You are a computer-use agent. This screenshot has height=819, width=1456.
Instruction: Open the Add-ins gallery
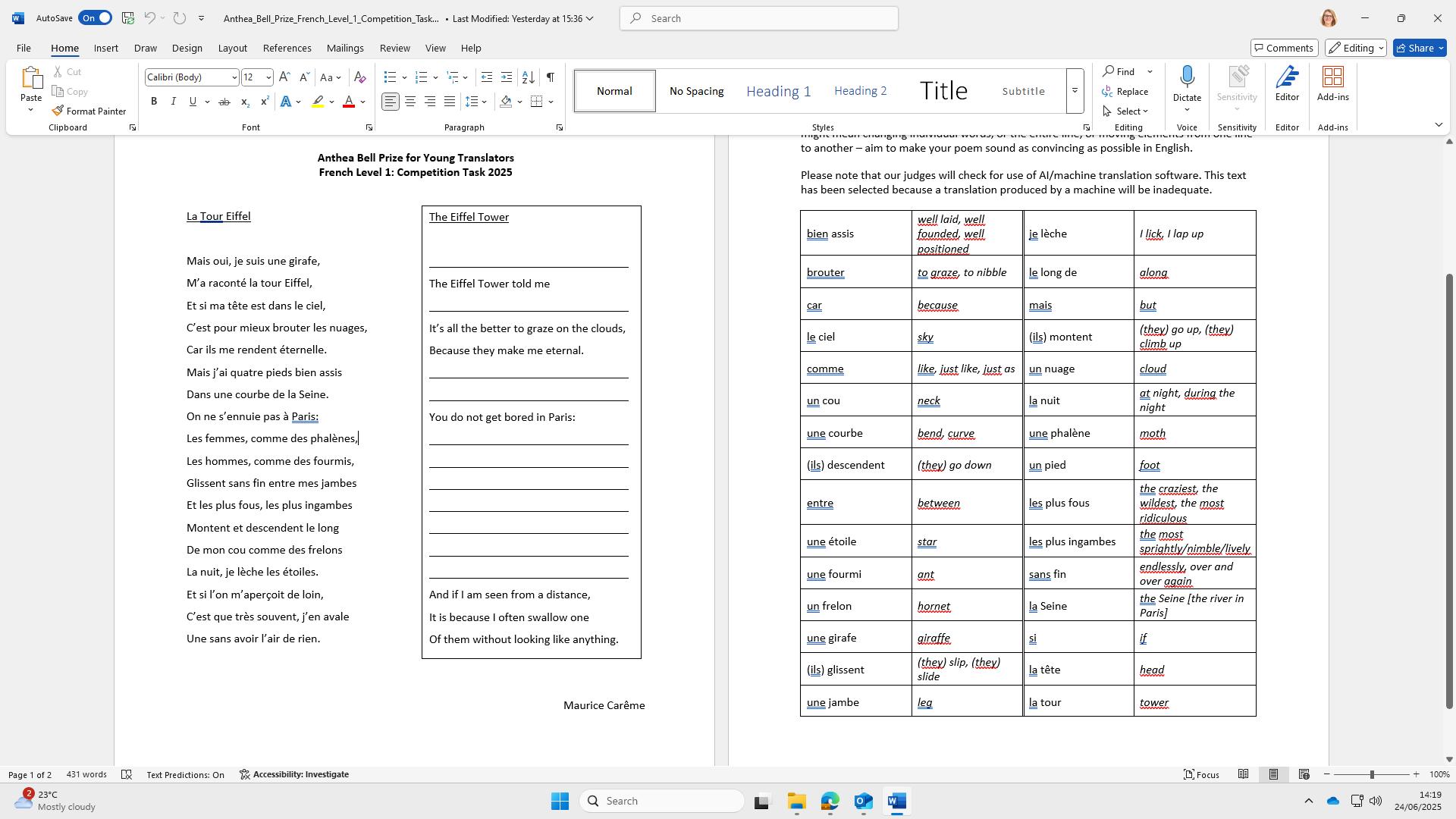(1332, 84)
